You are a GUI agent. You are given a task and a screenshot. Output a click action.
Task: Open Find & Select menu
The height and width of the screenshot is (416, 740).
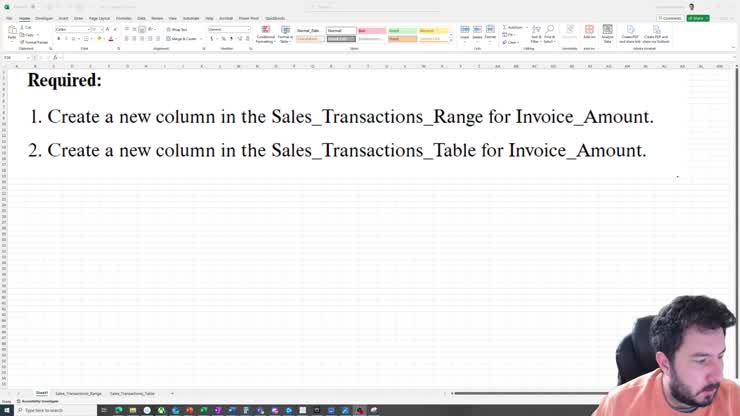click(549, 34)
